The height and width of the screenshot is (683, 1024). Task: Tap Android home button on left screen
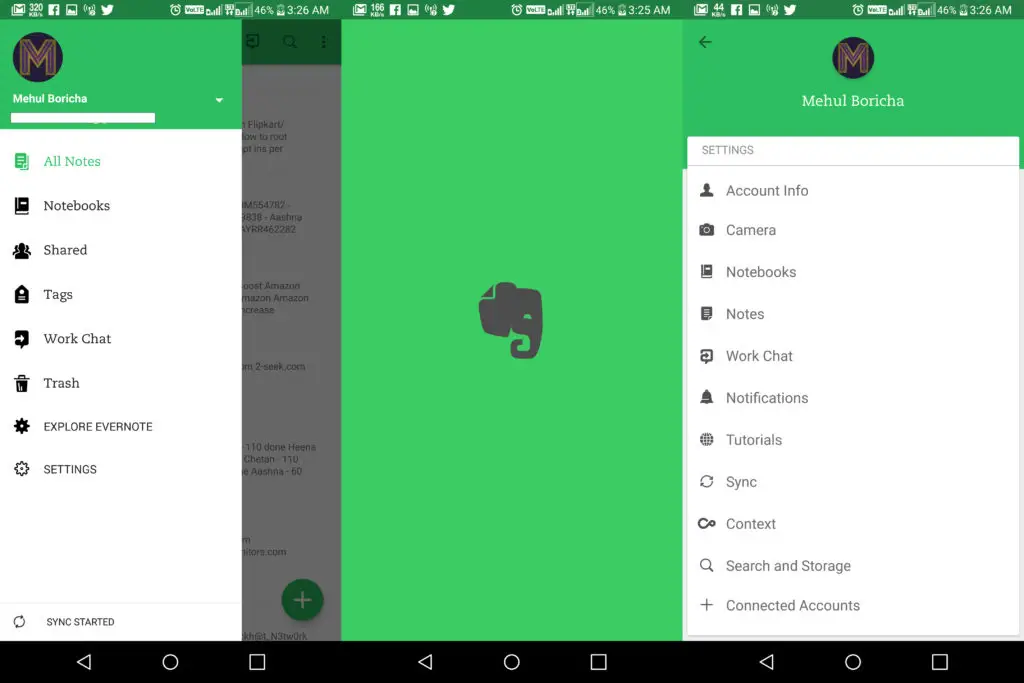(170, 662)
